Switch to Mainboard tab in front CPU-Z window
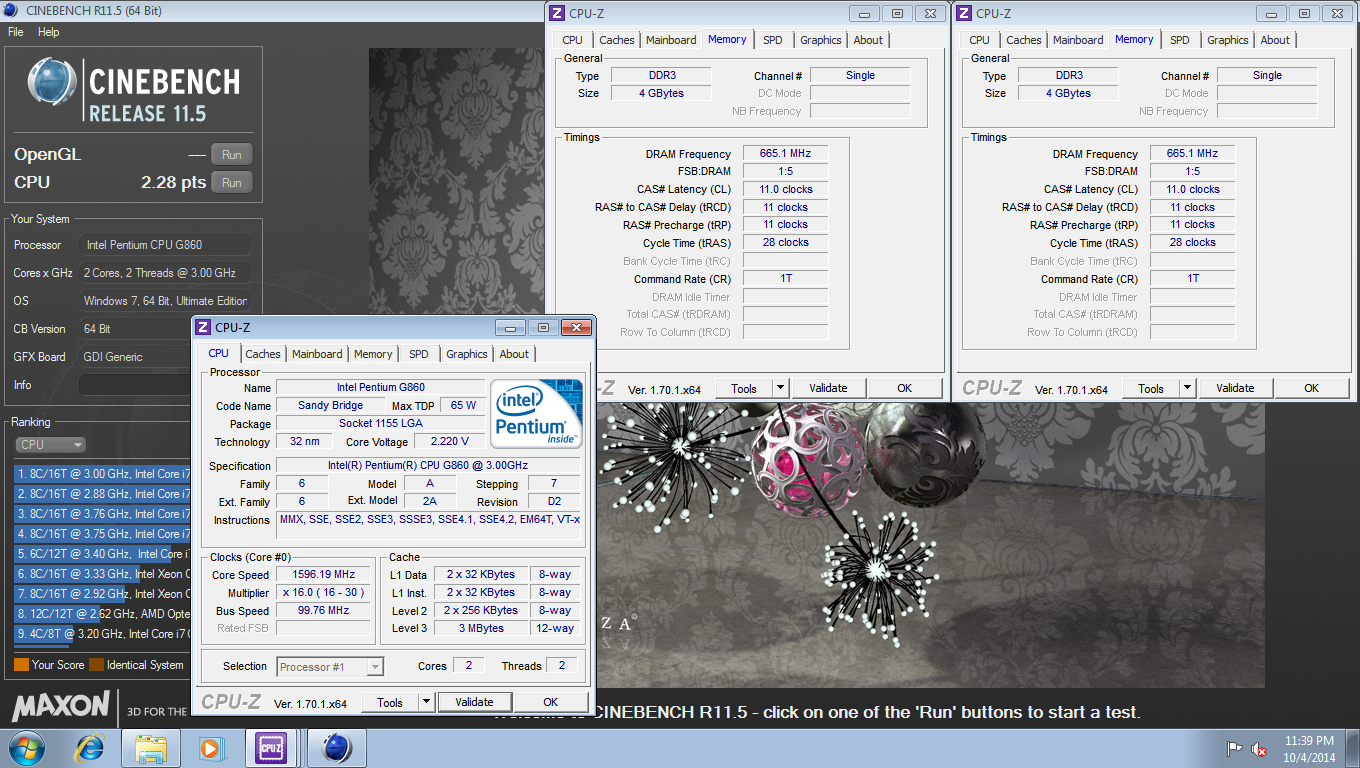This screenshot has width=1360, height=768. point(317,354)
